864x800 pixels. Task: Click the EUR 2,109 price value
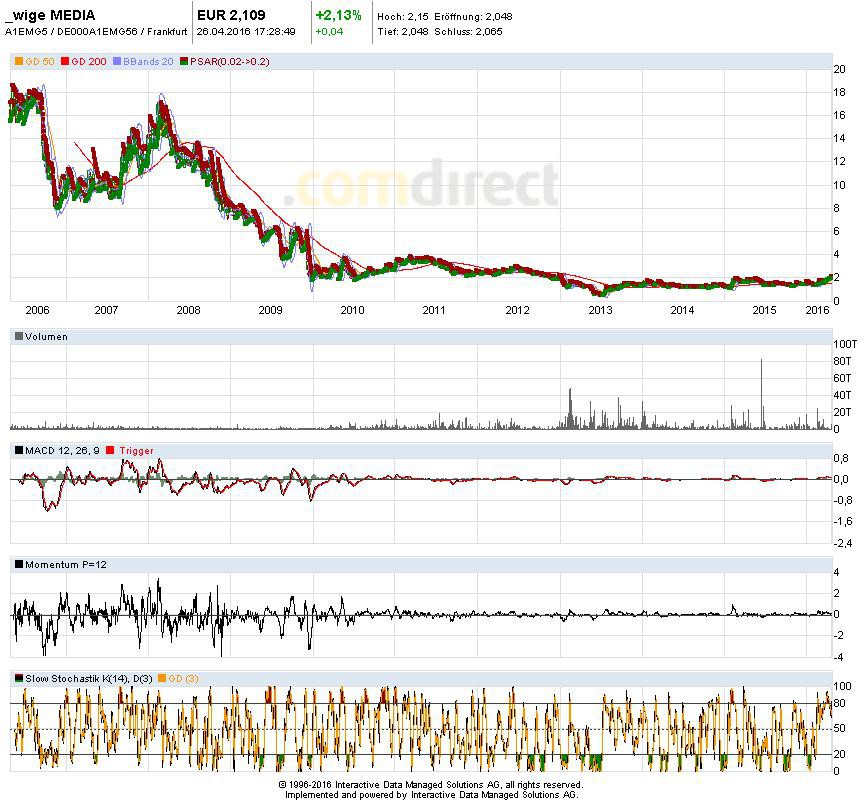click(x=232, y=15)
